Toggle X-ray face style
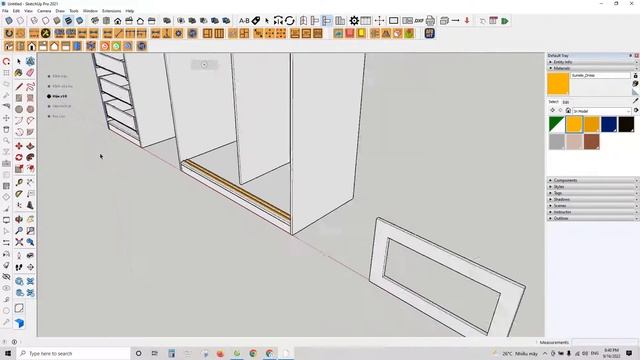Screen dimensions: 640x360 pyautogui.click(x=9, y=20)
